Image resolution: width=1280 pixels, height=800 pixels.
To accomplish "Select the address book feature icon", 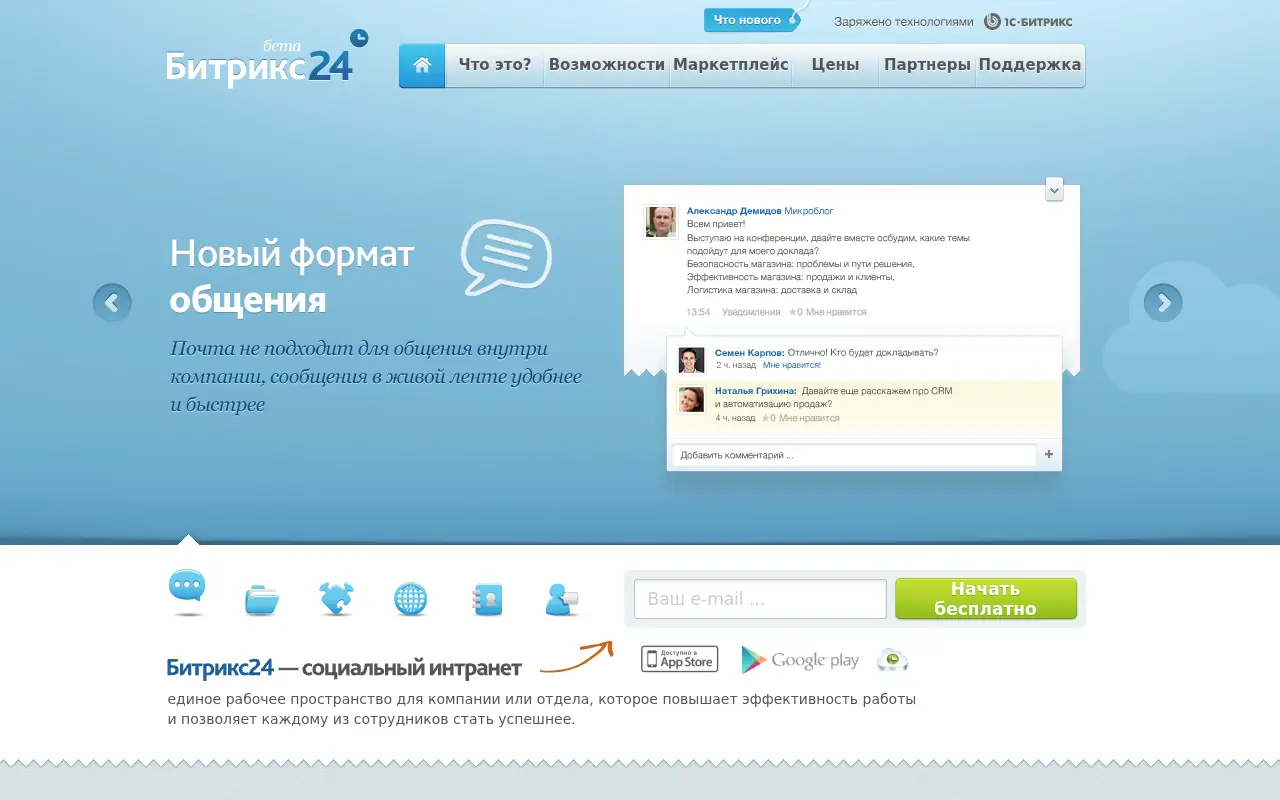I will (x=486, y=599).
